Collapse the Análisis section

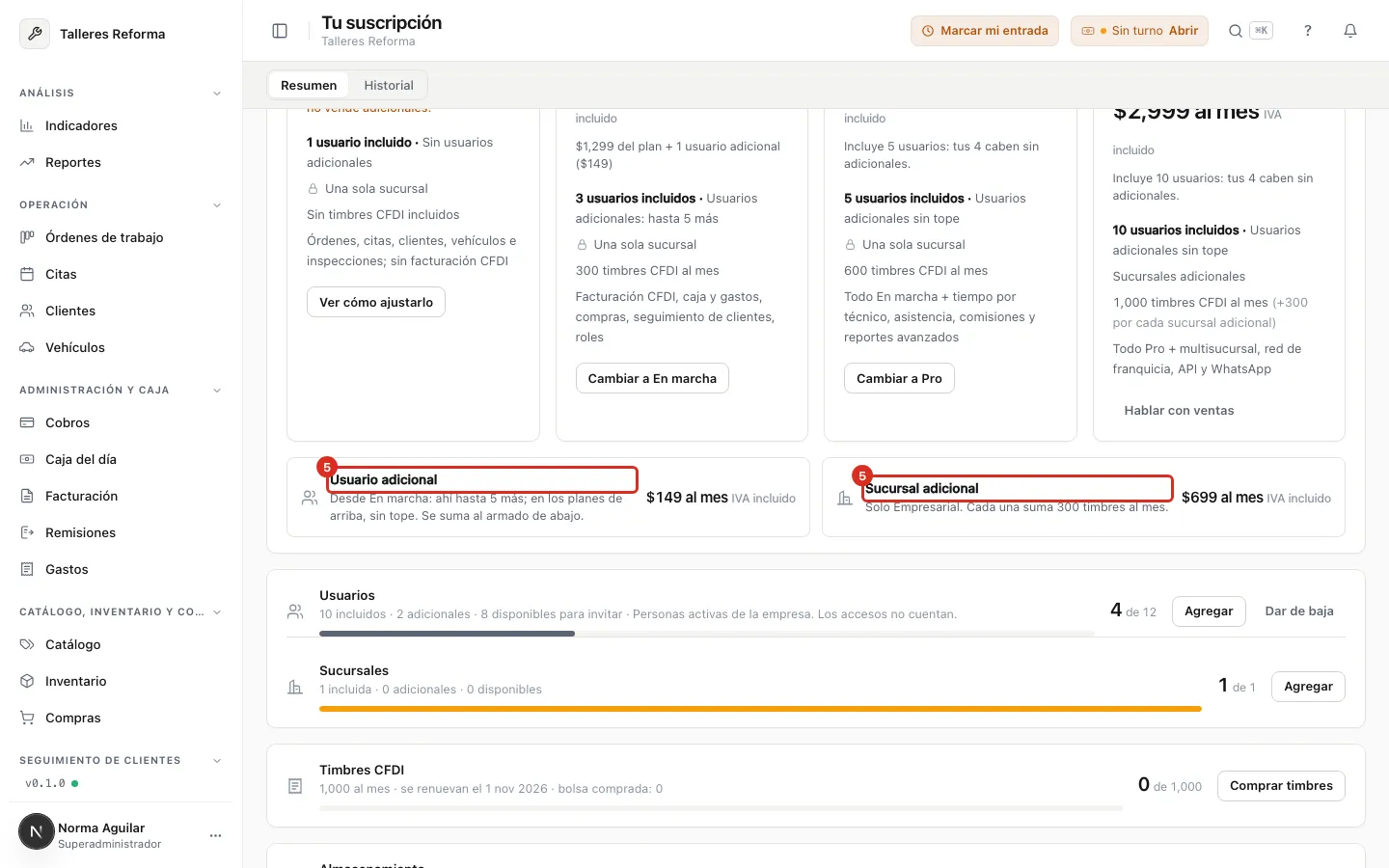point(217,94)
